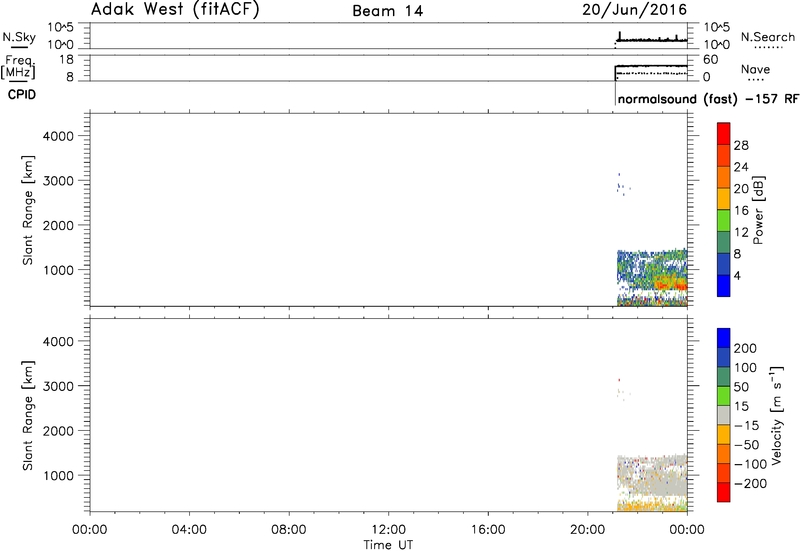Click the '3000' tick label on the power panel
Screen dimensions: 800x551
click(59, 181)
